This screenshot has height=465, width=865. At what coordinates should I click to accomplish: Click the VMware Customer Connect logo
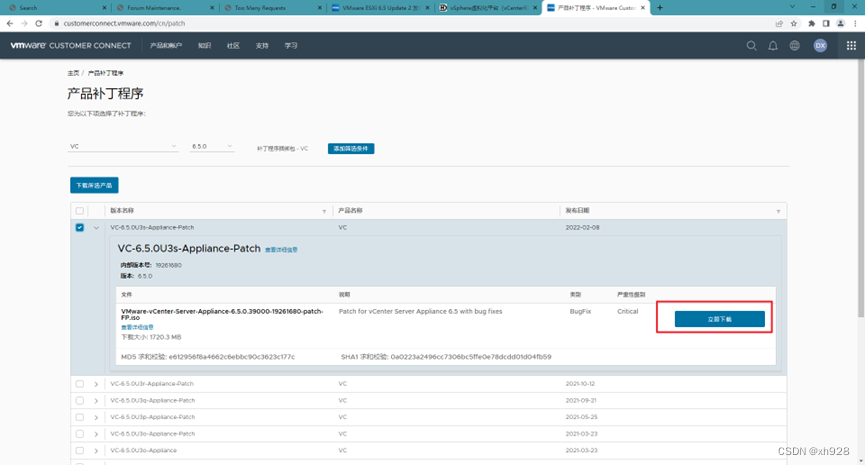71,45
